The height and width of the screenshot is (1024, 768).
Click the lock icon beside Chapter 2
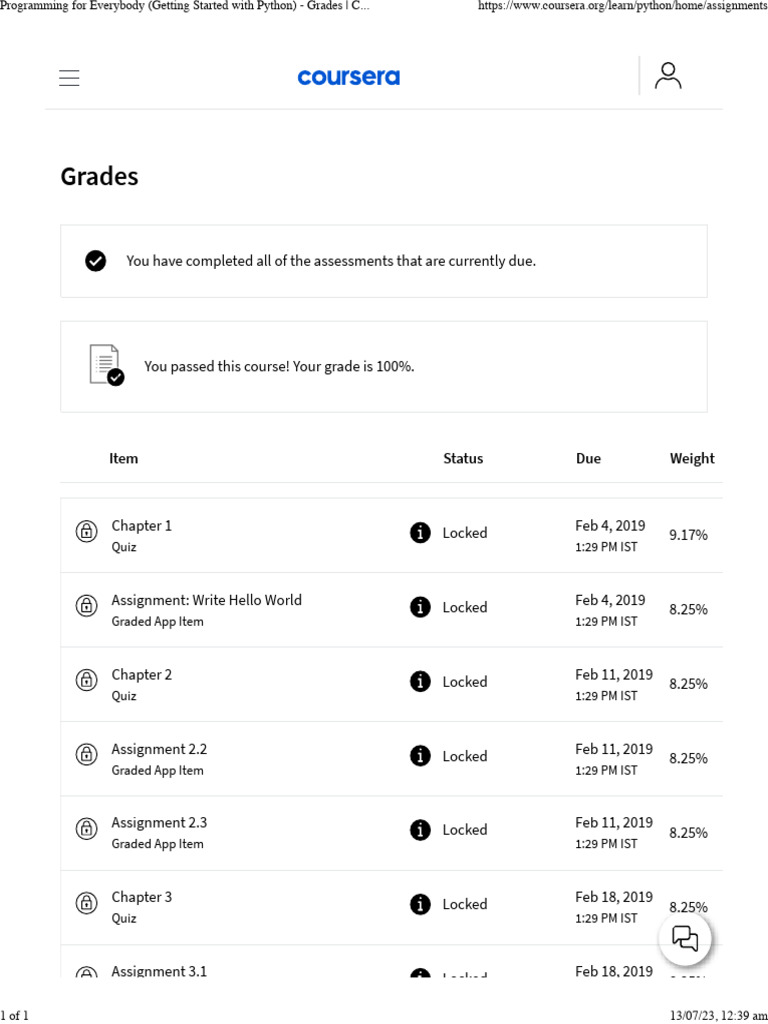[x=87, y=681]
